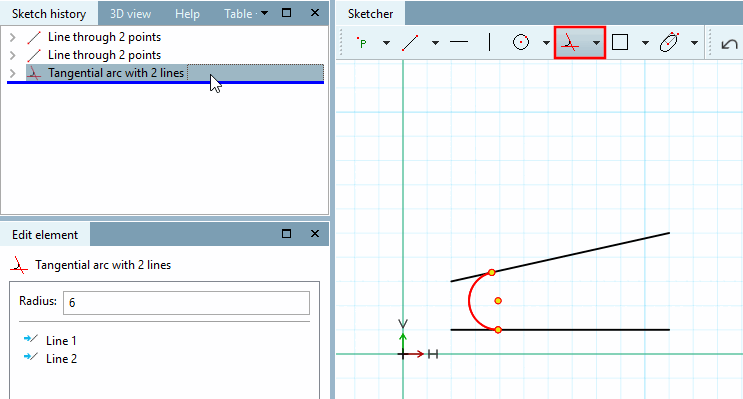Open the Point tool dropdown arrow
The image size is (743, 399).
pyautogui.click(x=386, y=43)
